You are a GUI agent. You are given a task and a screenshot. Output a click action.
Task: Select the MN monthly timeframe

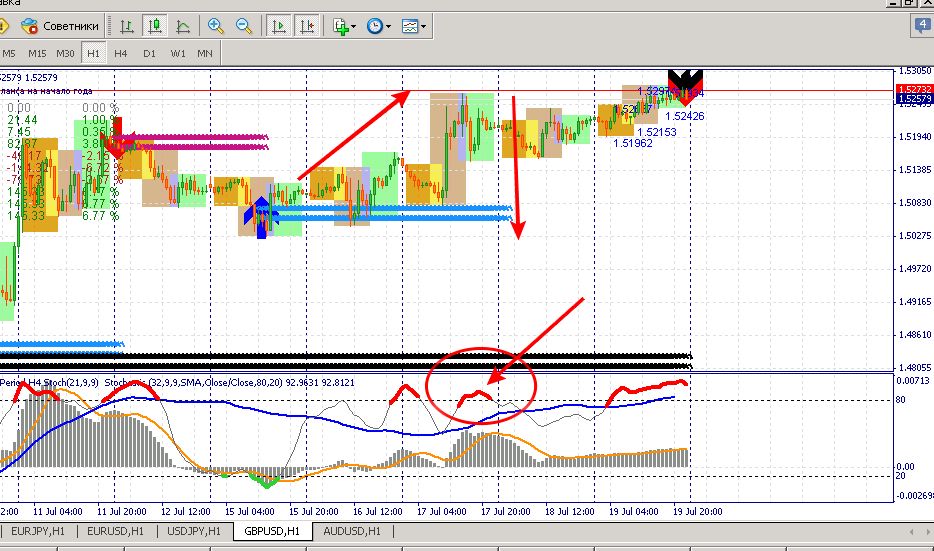(204, 54)
